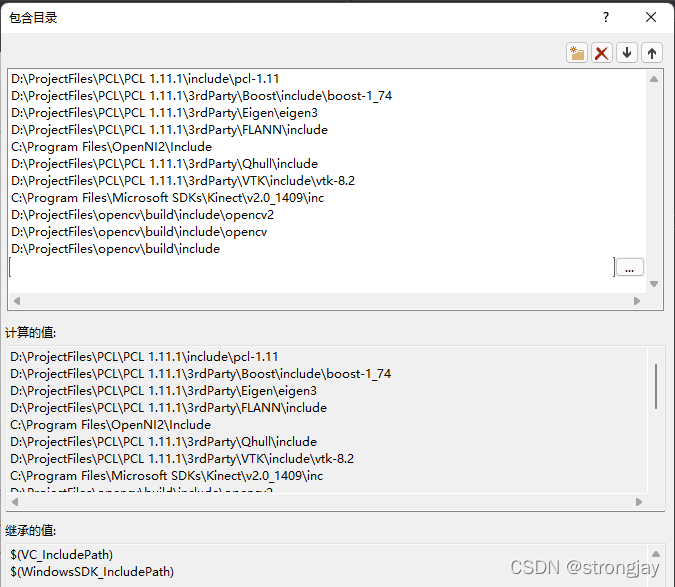Viewport: 675px width, 587px height.
Task: Click $(VC_IncludePath) in inherited values
Action: [x=62, y=555]
